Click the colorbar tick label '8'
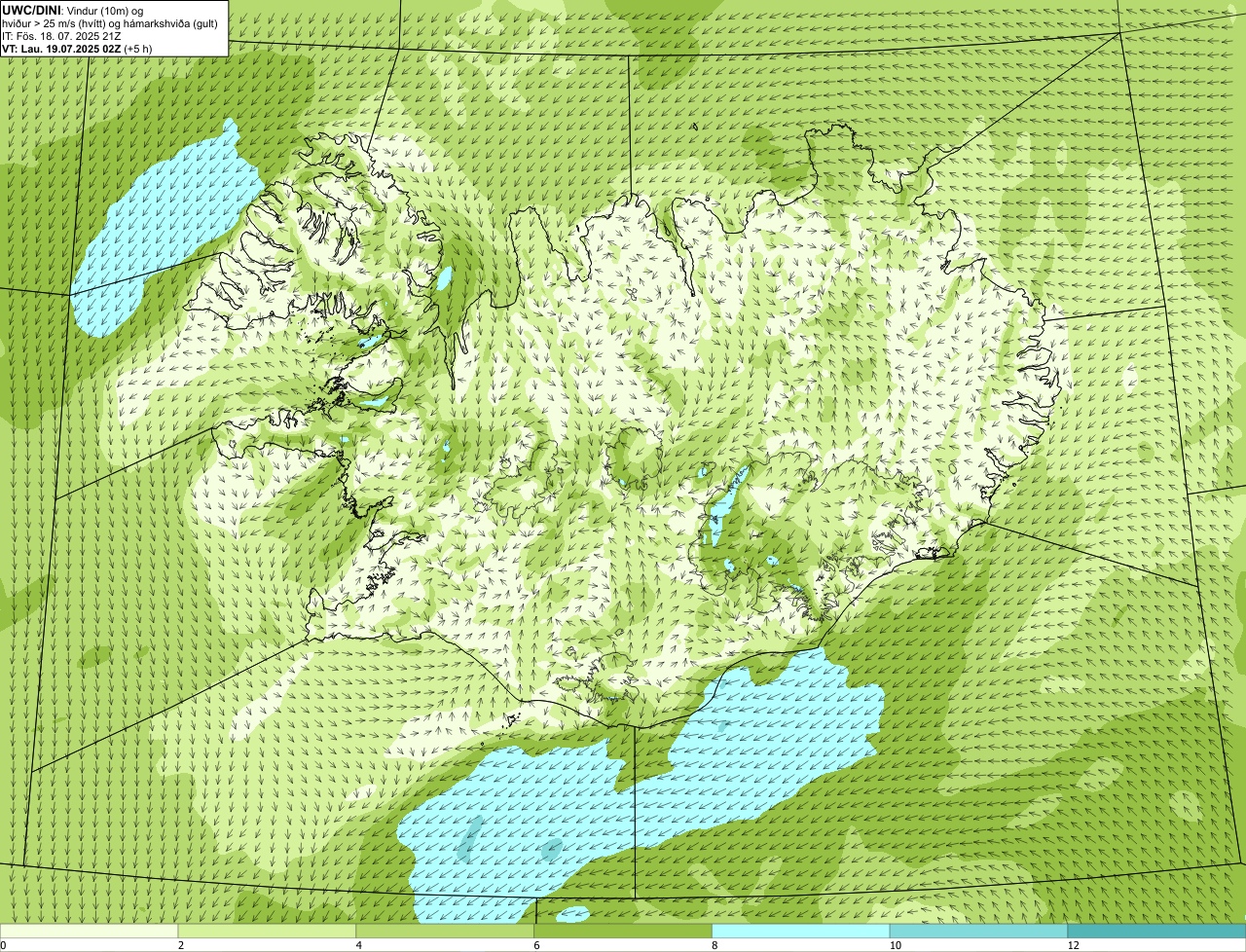1246x952 pixels. [x=715, y=945]
